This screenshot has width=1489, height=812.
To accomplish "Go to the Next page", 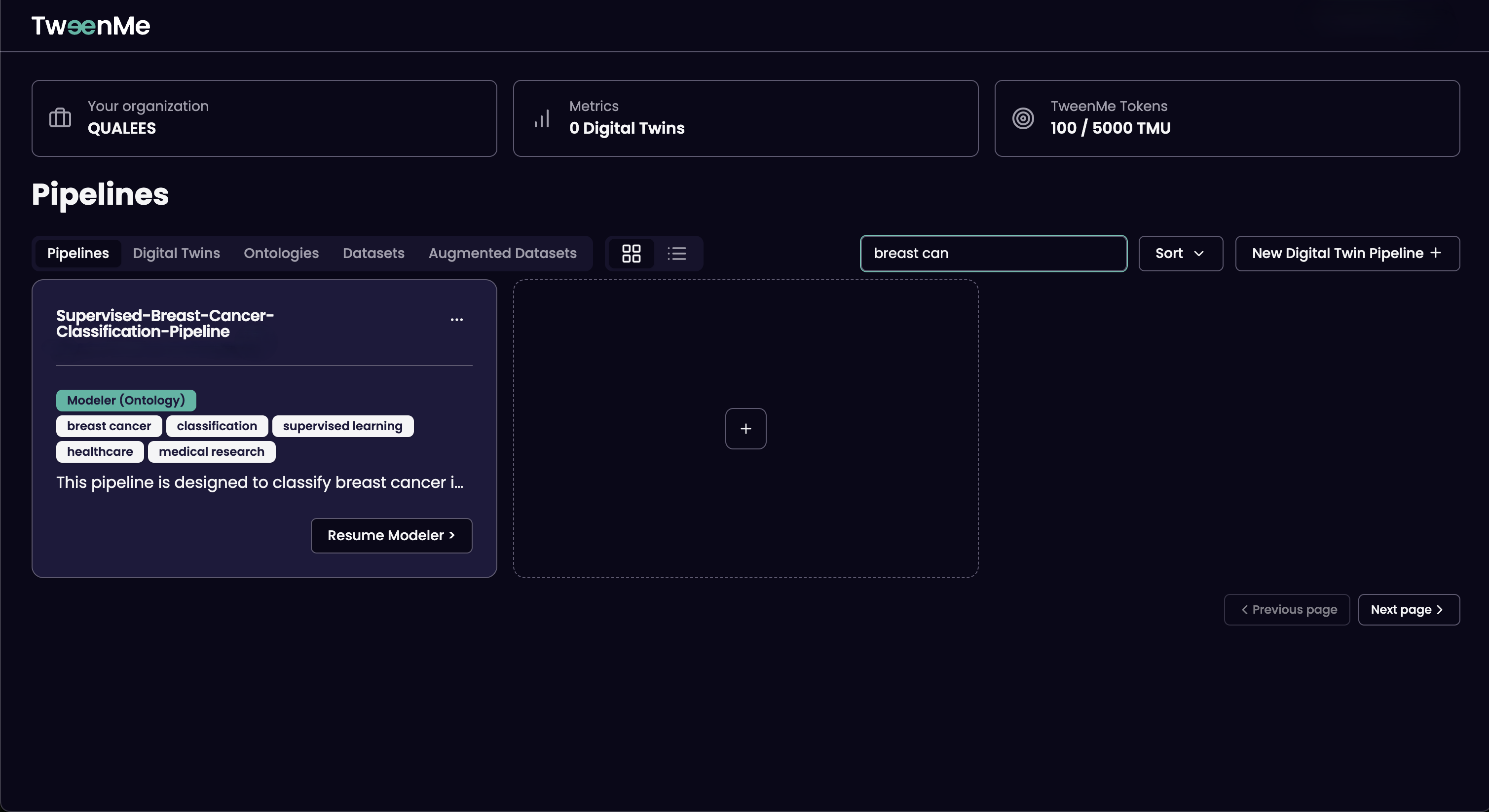I will (x=1409, y=610).
